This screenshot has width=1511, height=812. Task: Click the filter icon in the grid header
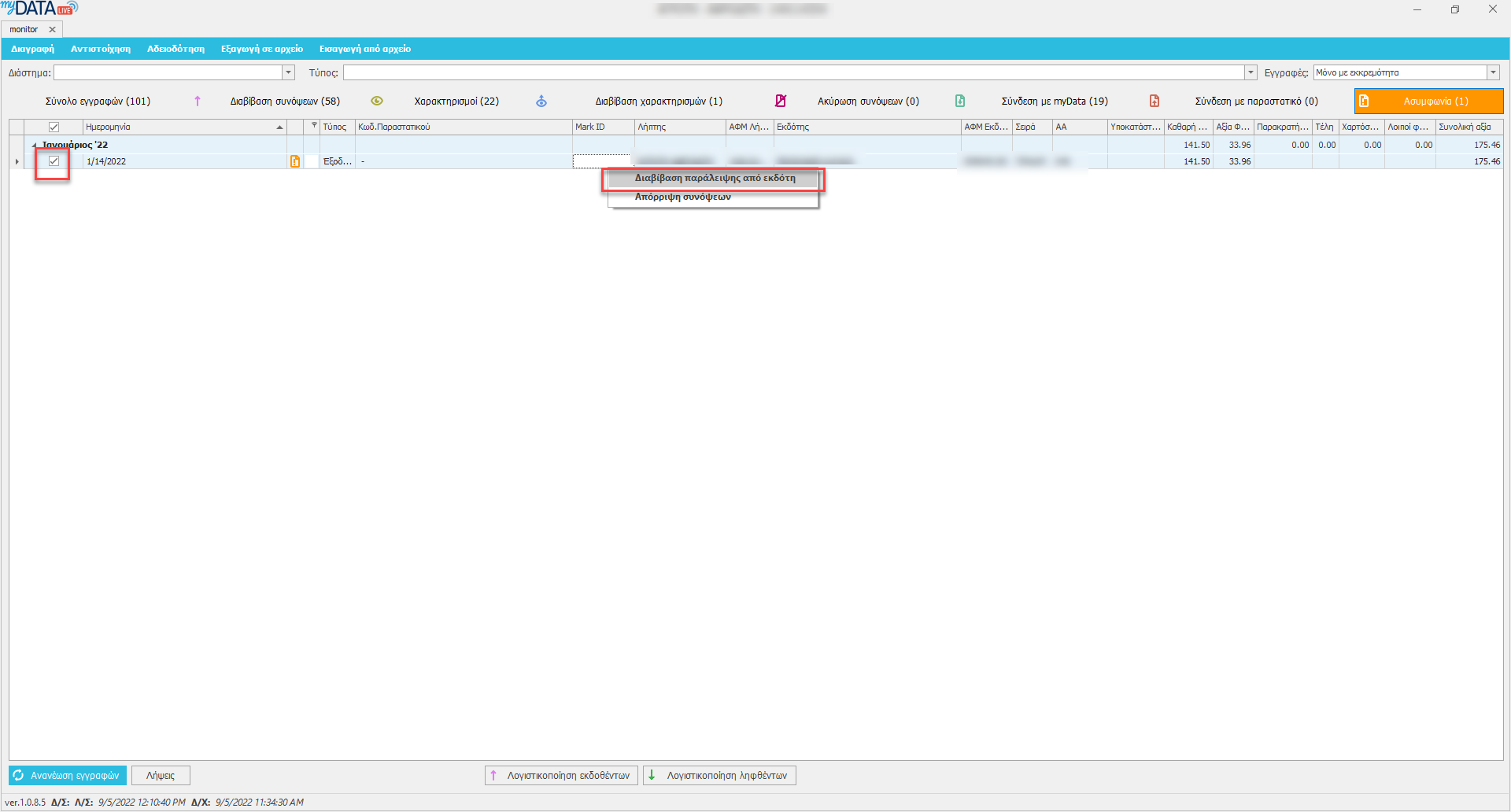pos(314,126)
